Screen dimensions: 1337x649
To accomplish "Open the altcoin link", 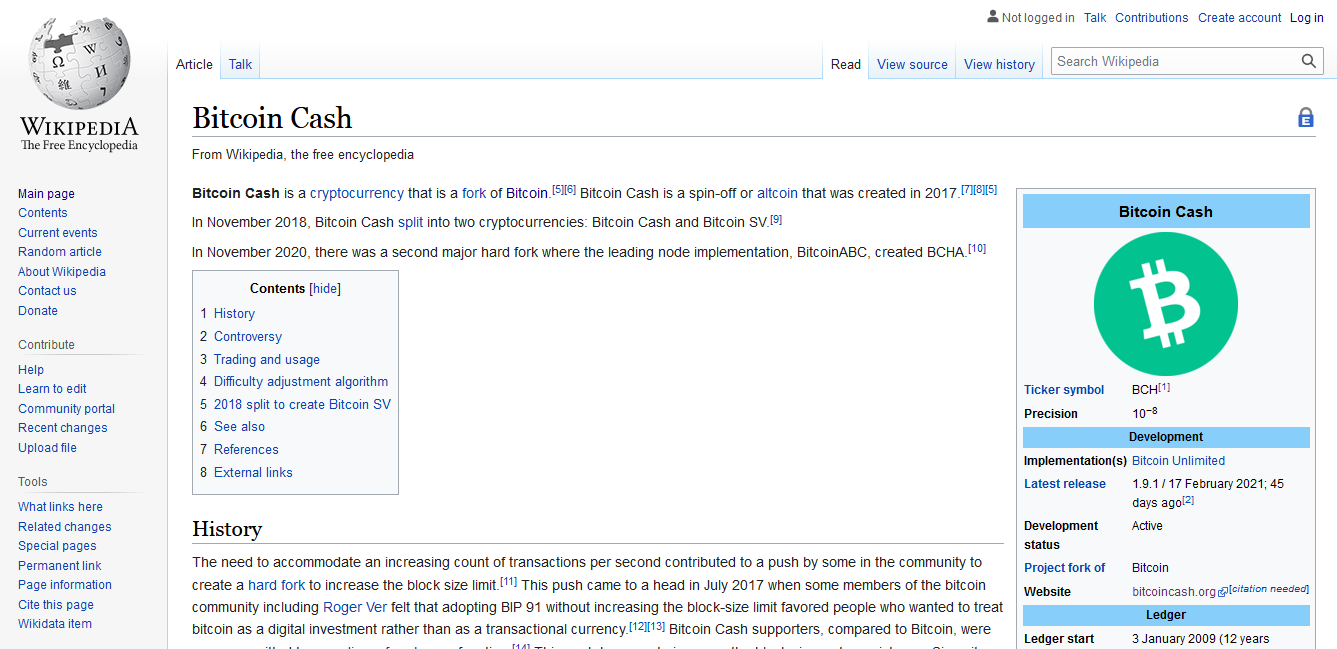I will 777,193.
